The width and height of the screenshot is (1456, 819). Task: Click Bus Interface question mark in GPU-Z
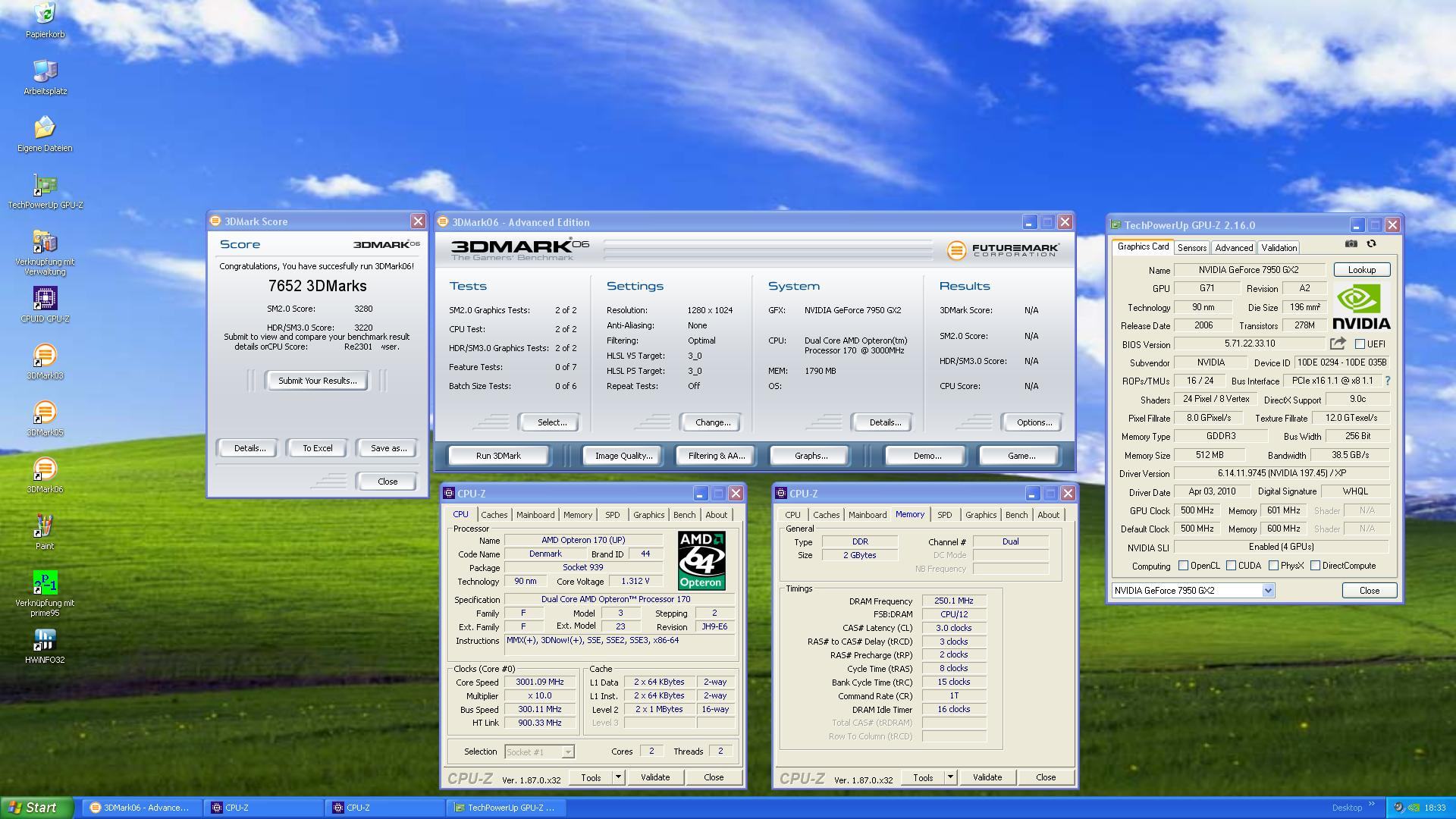(1388, 381)
